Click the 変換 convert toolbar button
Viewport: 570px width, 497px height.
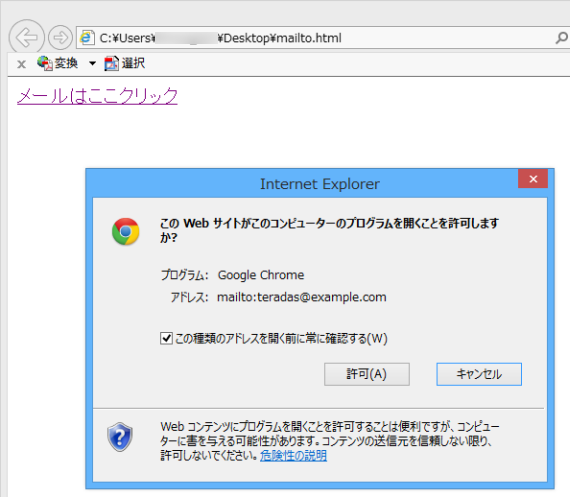pos(57,63)
